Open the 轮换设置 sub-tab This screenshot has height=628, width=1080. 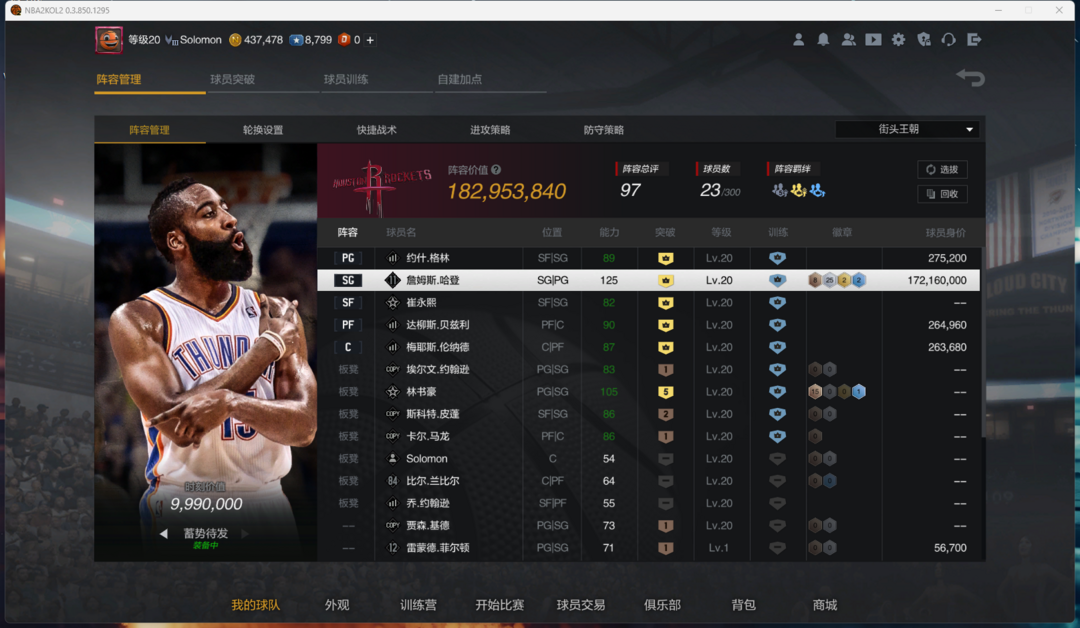pos(263,130)
